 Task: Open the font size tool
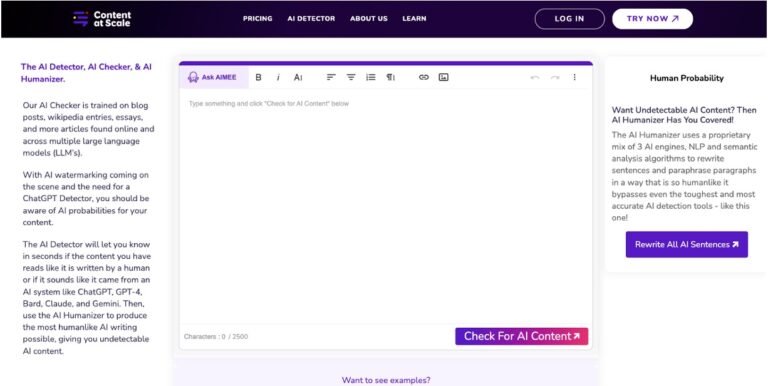click(x=298, y=77)
